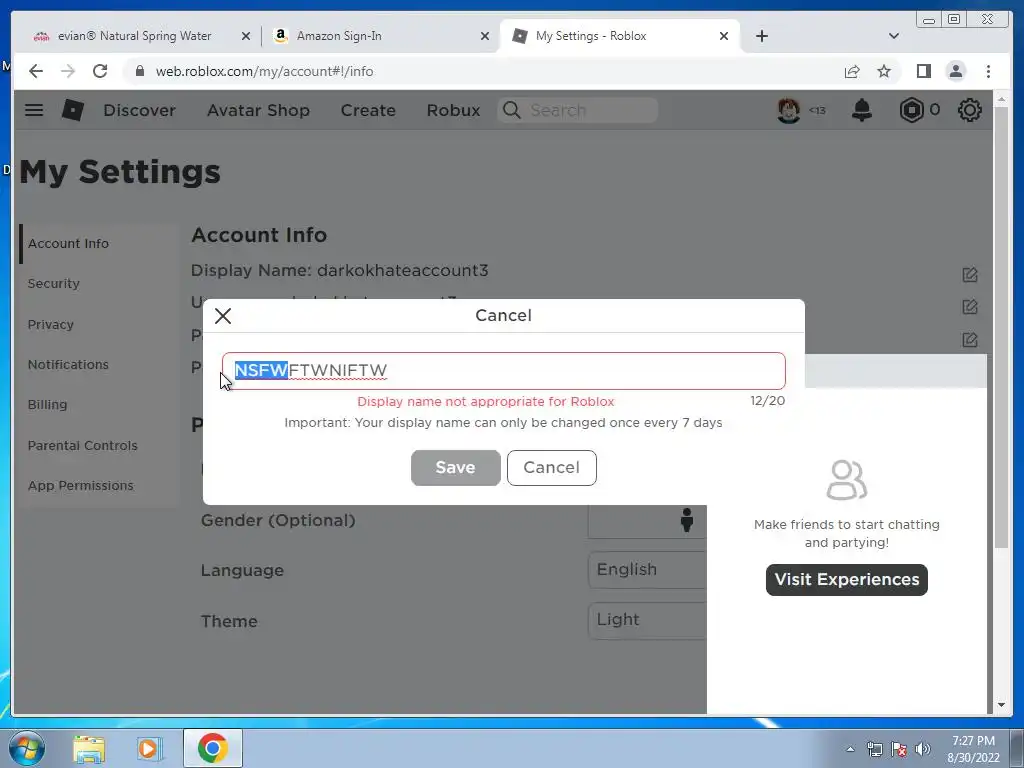Click the Roblox Search field
This screenshot has height=768, width=1024.
click(577, 110)
